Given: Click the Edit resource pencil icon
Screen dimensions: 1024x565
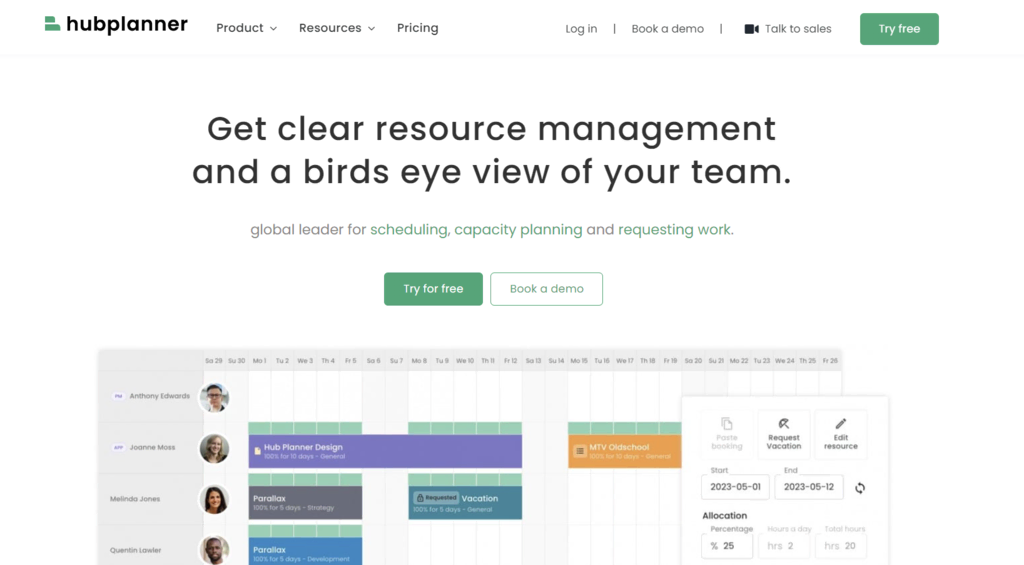Looking at the screenshot, I should coord(840,423).
